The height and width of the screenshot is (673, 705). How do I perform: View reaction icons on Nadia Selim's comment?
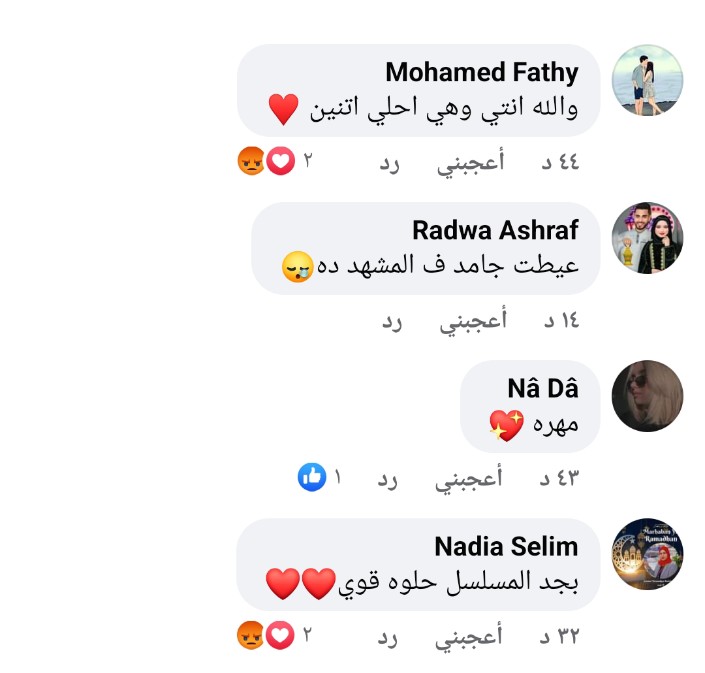(x=265, y=635)
